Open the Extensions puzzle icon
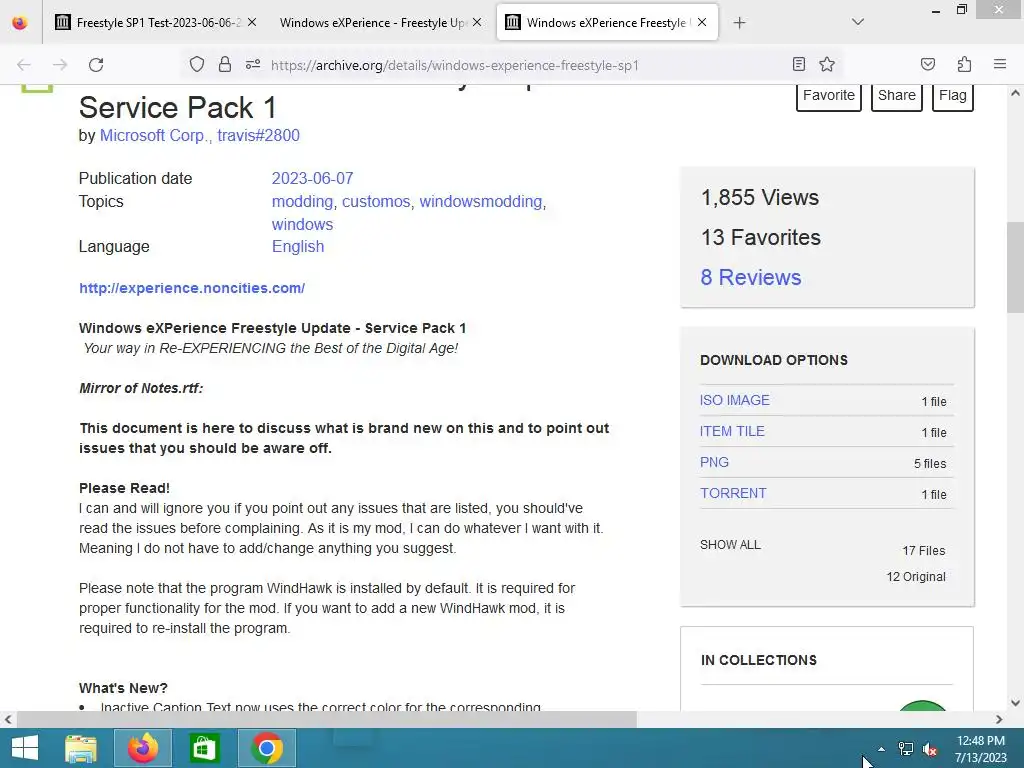1024x768 pixels. point(964,64)
